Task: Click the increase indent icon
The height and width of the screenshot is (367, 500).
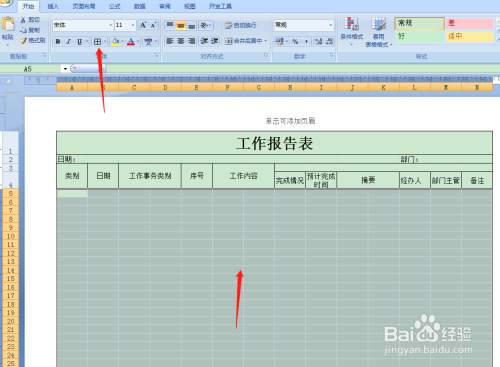Action: [215, 41]
